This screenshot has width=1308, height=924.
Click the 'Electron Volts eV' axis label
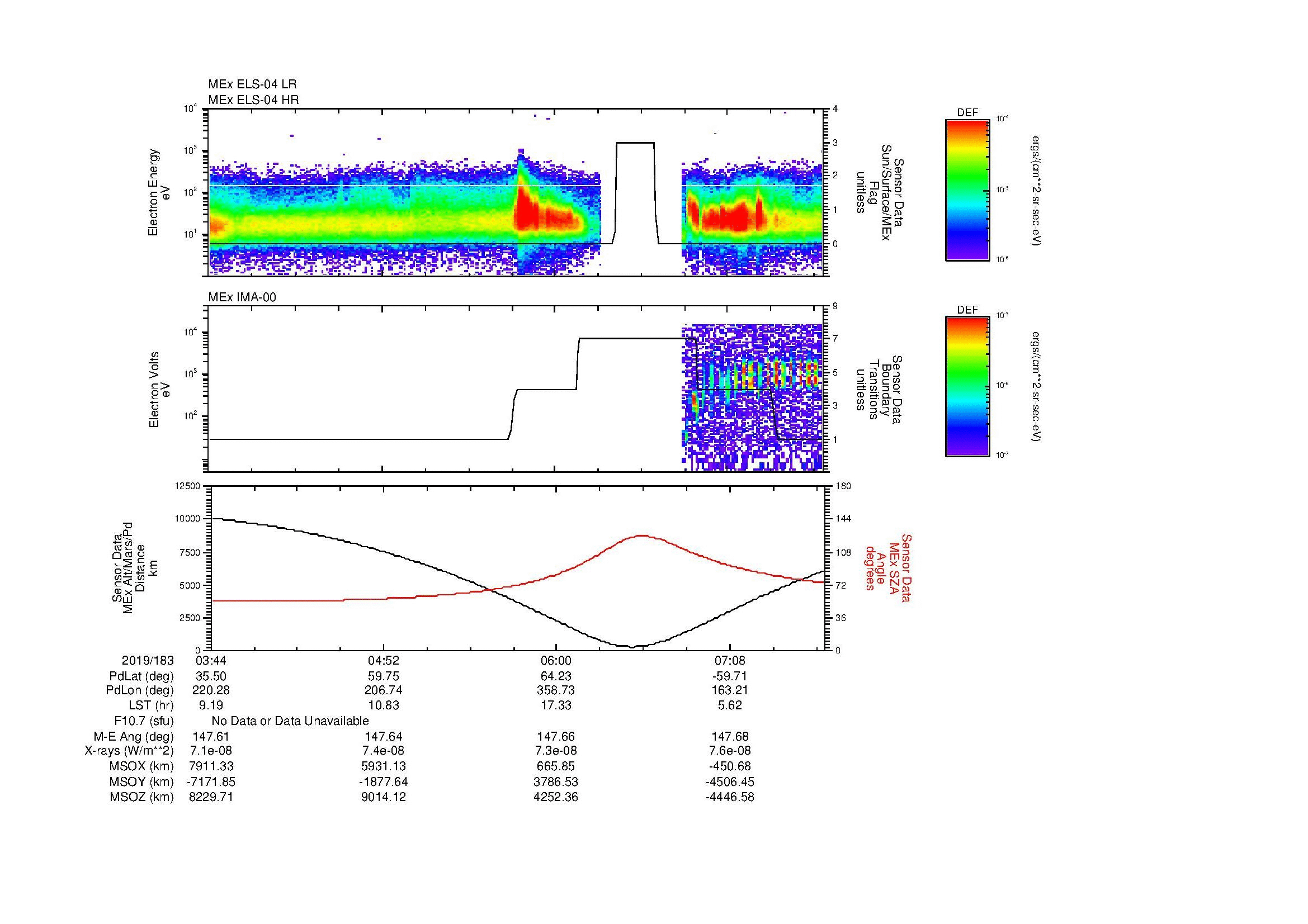(x=158, y=390)
